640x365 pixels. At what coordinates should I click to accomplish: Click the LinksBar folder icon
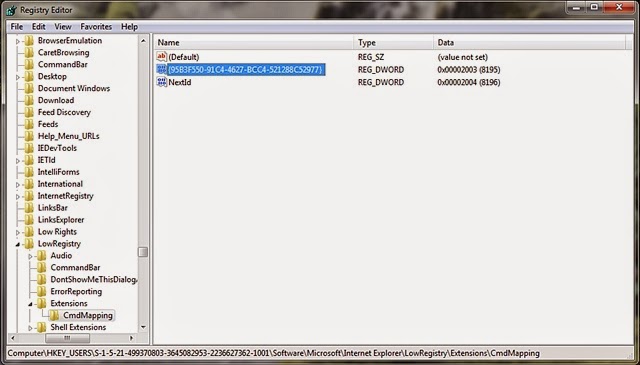click(29, 207)
